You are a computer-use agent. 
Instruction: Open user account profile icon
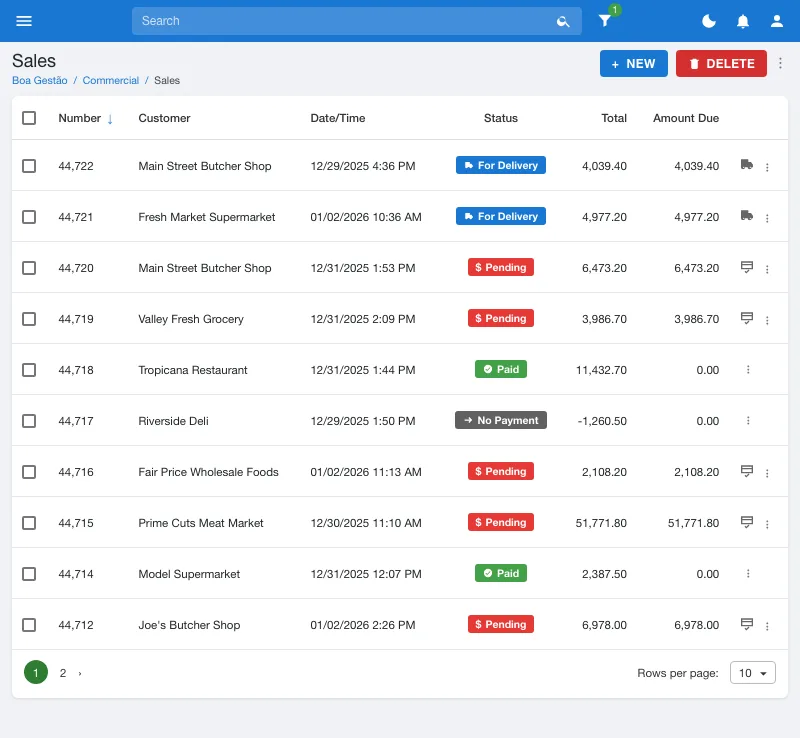click(777, 21)
